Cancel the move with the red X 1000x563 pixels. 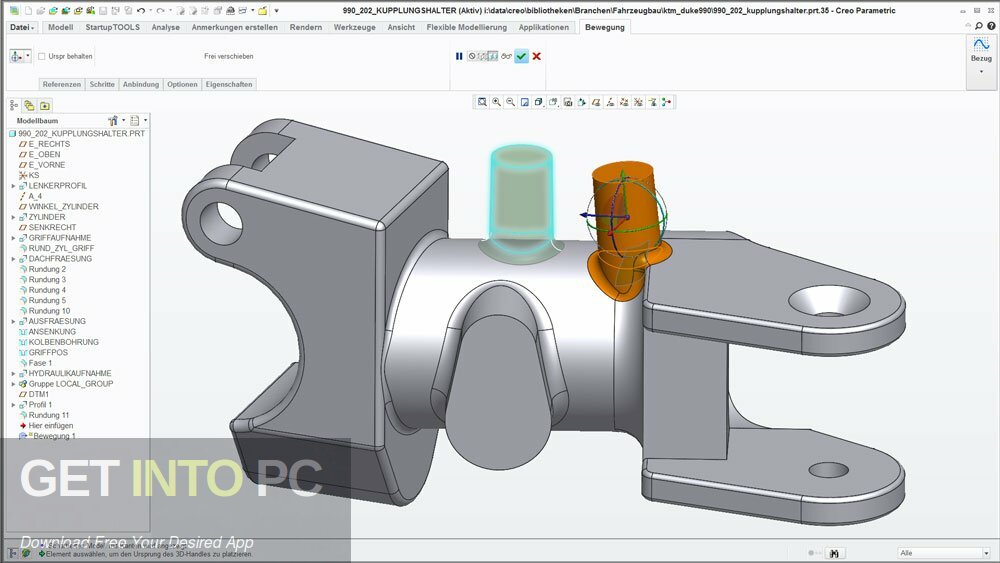(537, 56)
